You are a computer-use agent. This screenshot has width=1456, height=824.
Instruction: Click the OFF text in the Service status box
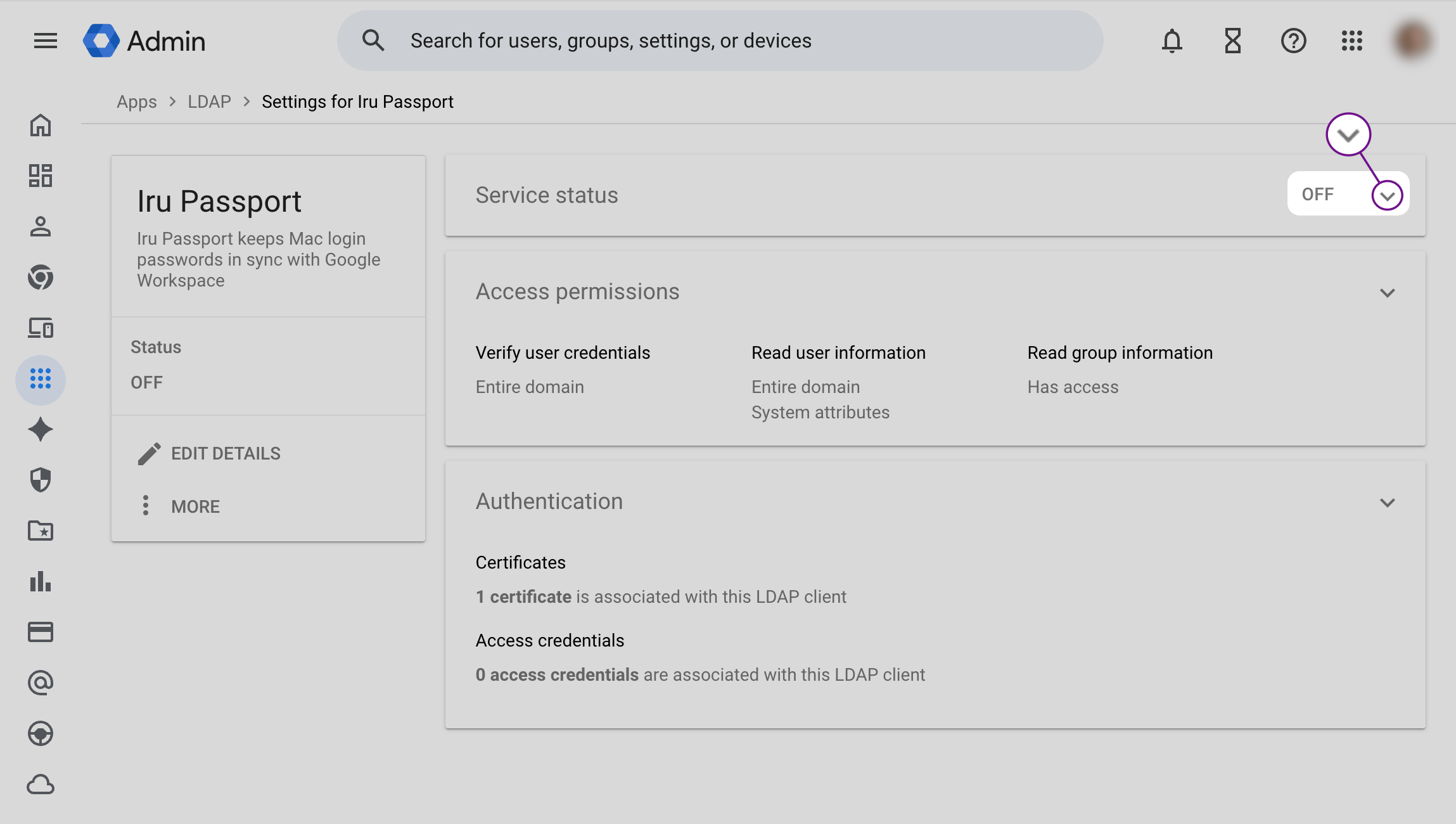click(1318, 195)
